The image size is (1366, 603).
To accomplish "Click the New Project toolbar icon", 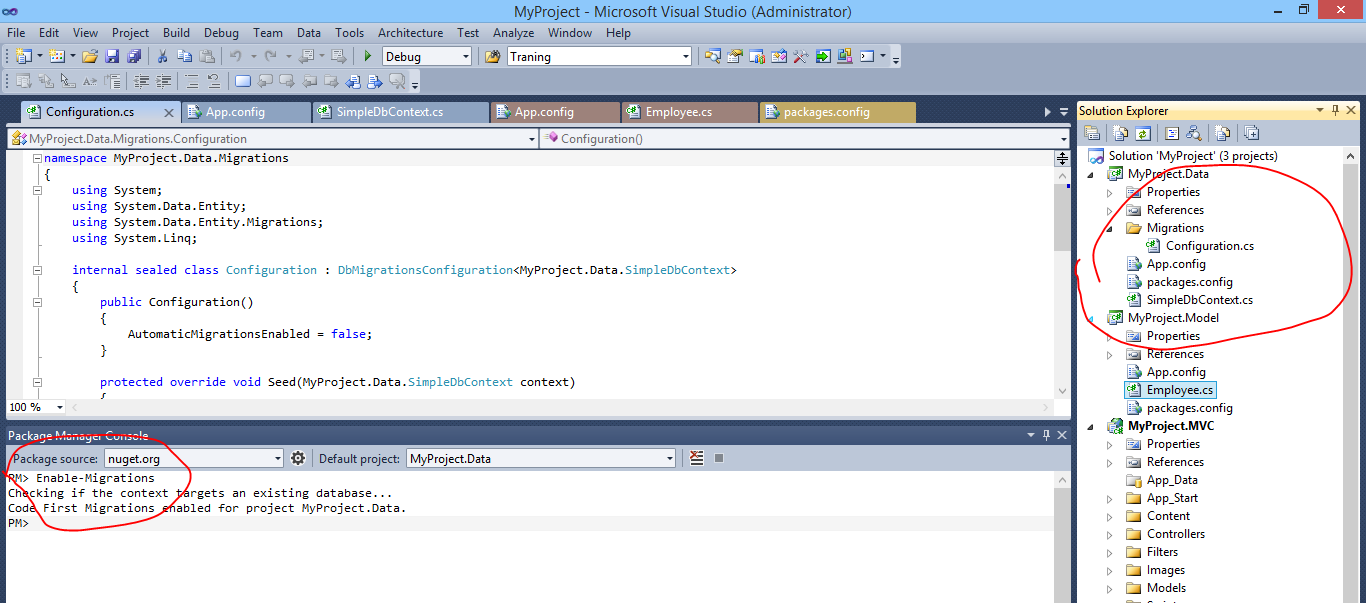I will coord(24,57).
